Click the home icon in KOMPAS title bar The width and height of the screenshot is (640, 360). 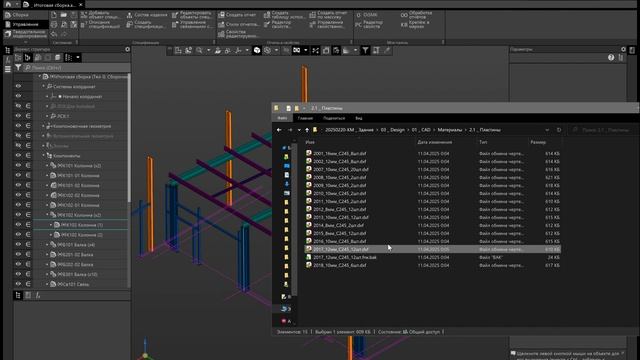[x=8, y=4]
